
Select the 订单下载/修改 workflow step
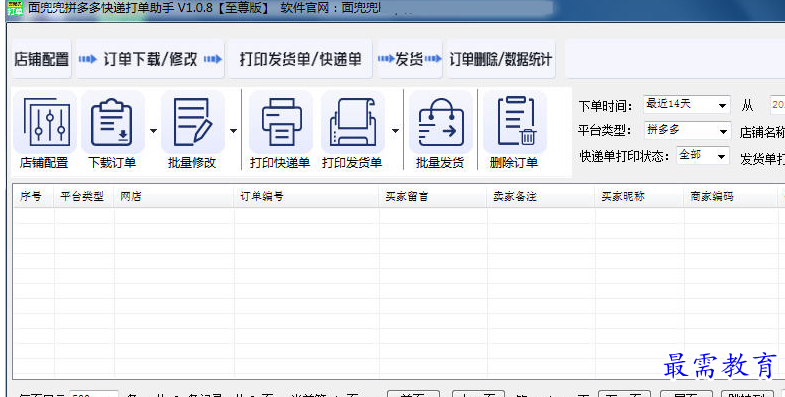point(150,59)
